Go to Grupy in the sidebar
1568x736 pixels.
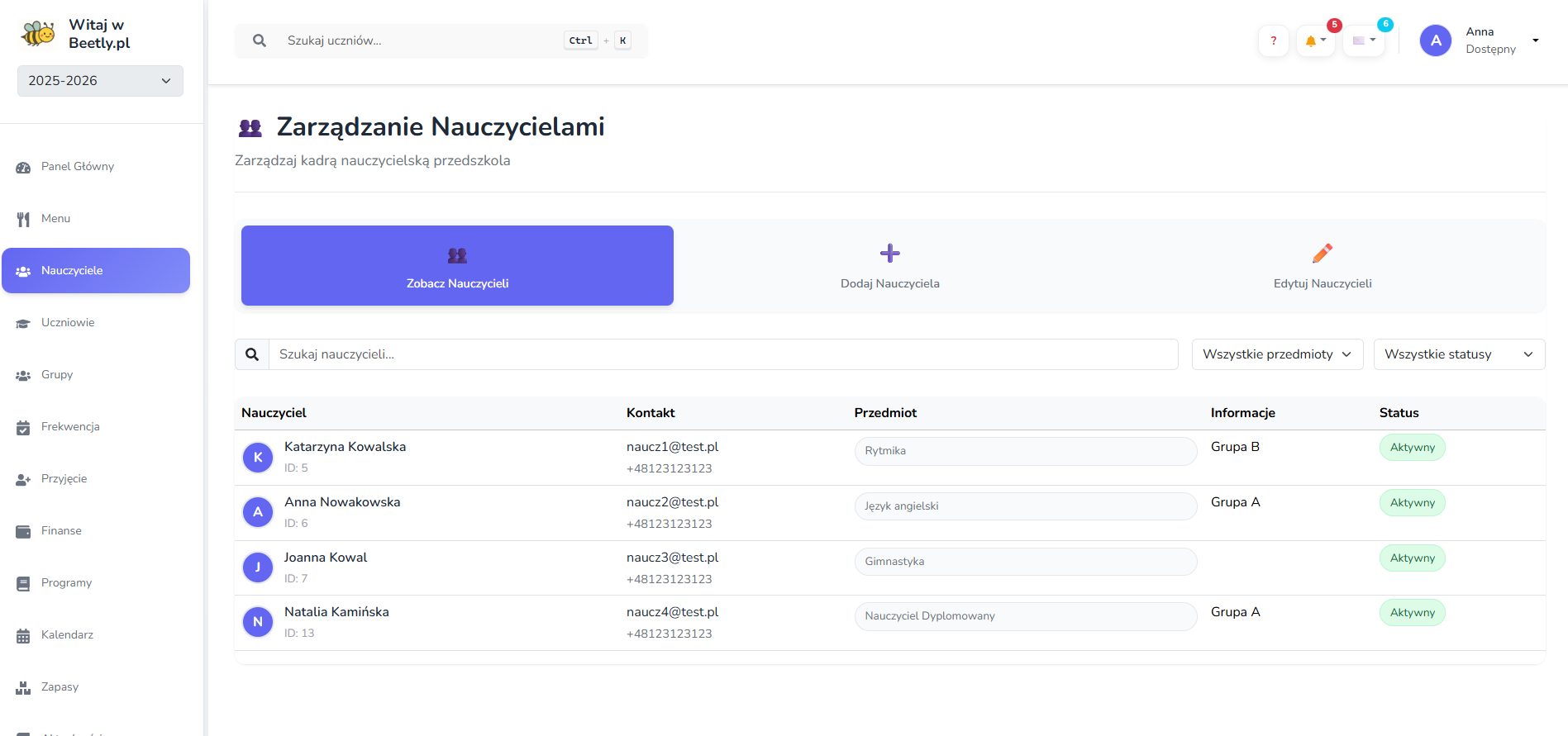click(96, 375)
